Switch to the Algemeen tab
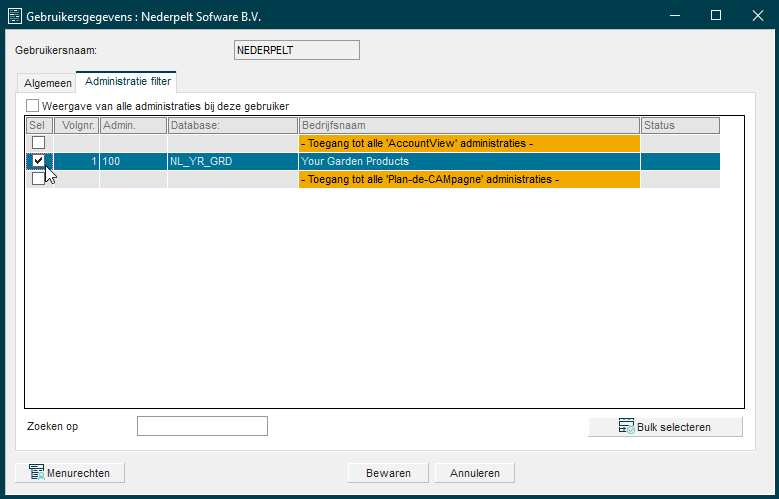 (47, 83)
